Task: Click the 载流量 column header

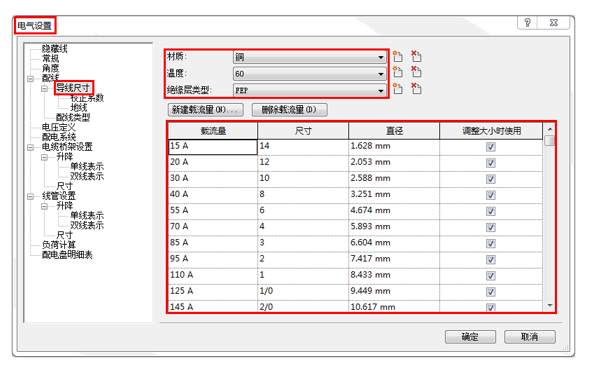Action: (x=213, y=131)
